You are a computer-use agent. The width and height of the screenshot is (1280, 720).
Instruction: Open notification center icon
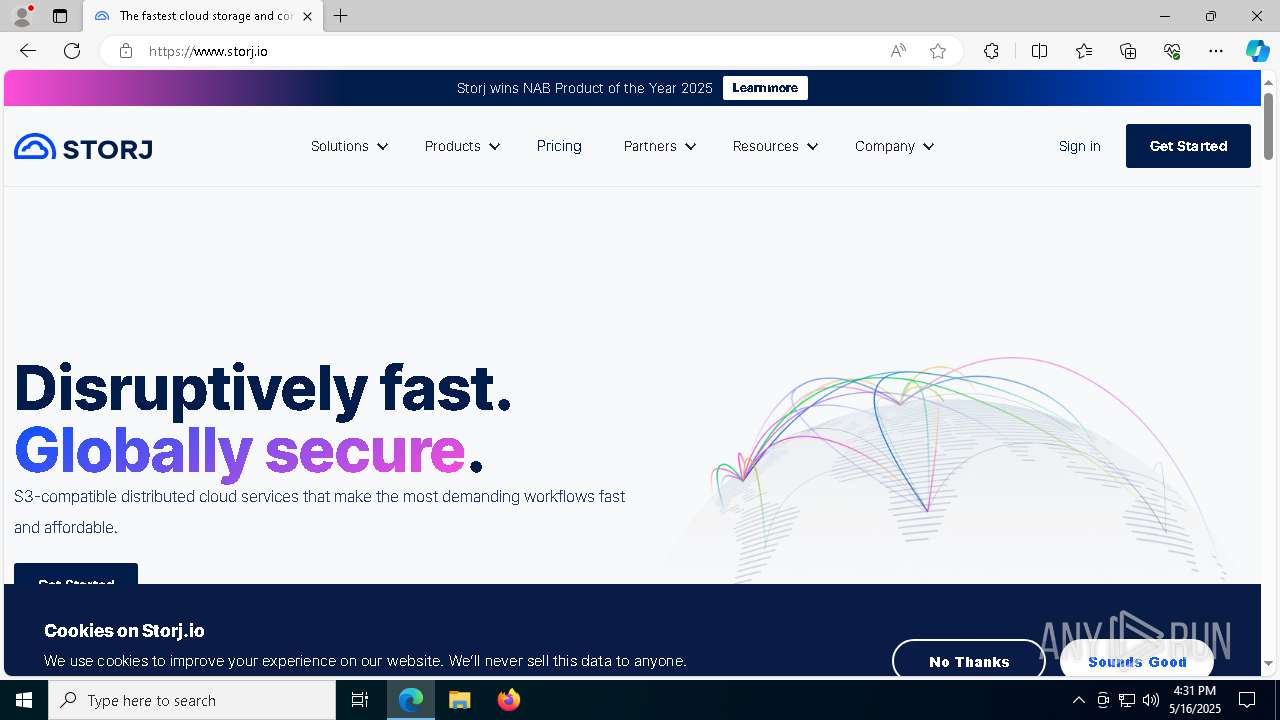click(1247, 700)
